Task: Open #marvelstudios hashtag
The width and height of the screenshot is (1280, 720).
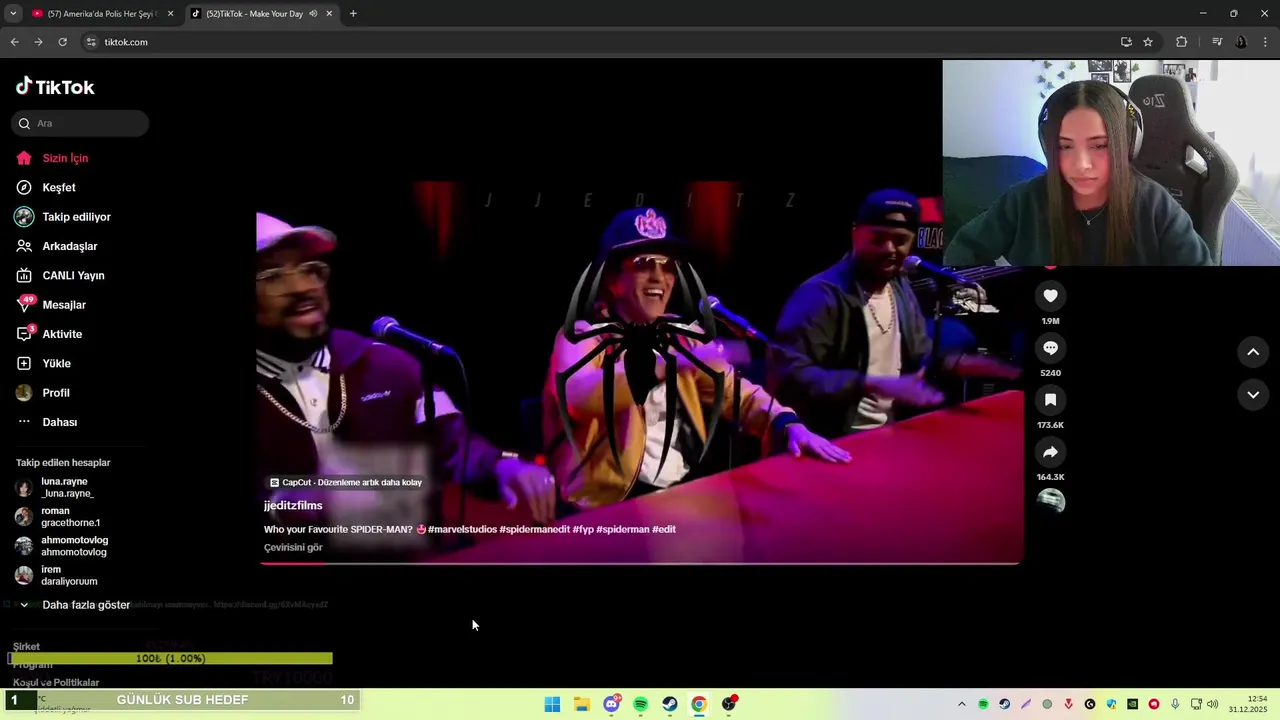Action: 462,529
